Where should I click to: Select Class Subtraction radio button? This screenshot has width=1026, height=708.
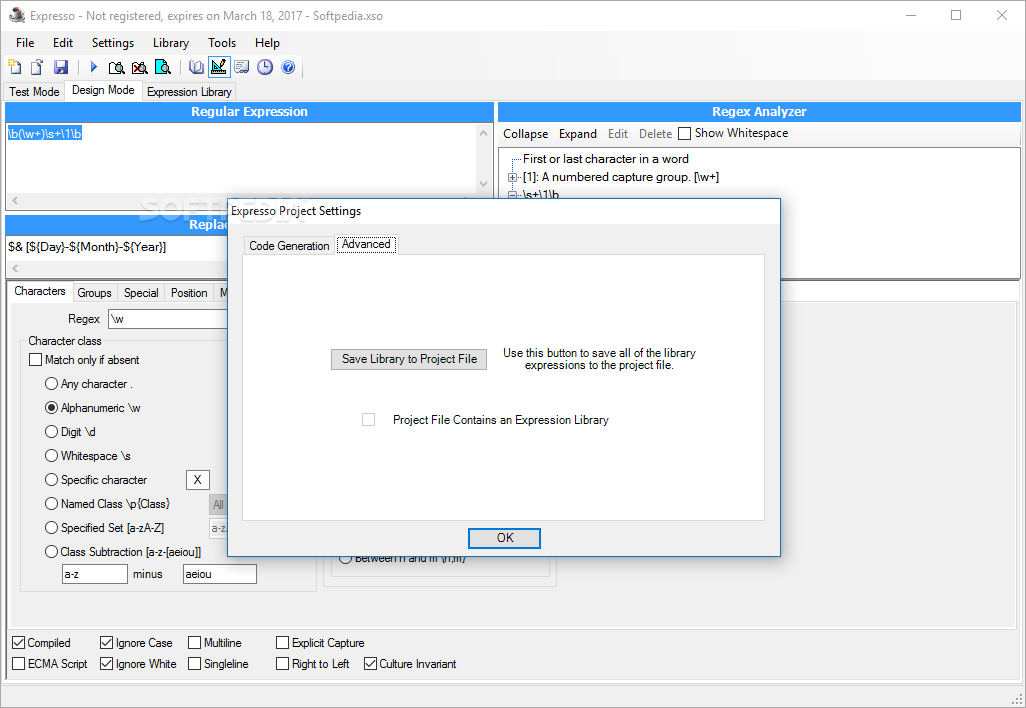[x=51, y=552]
